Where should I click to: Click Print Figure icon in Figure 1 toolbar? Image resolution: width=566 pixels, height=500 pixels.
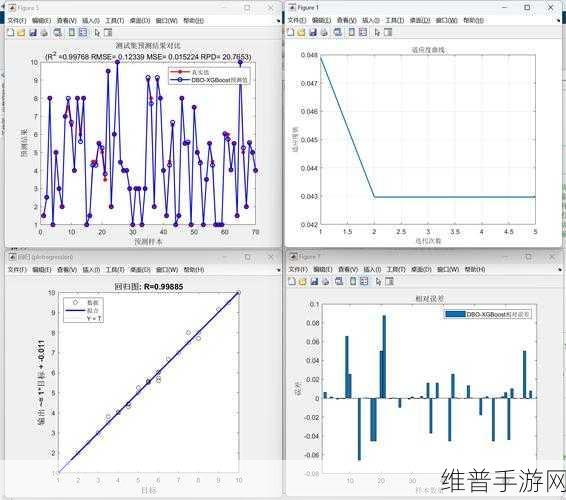tap(324, 32)
